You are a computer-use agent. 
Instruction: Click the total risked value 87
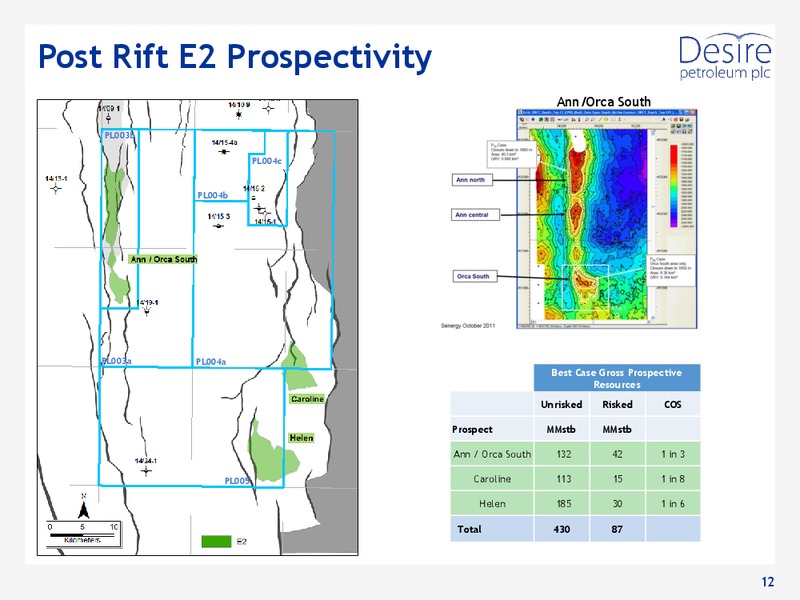tap(617, 529)
